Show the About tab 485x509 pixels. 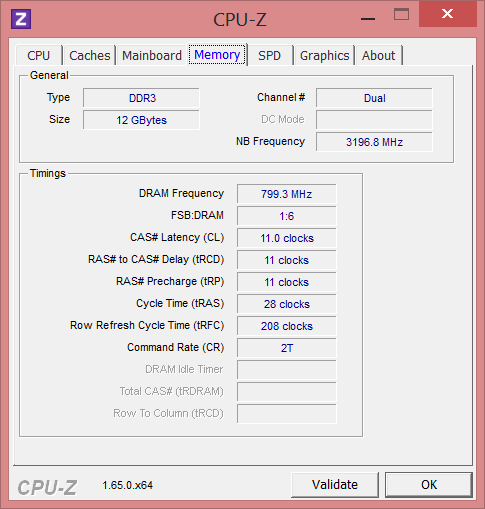[x=379, y=55]
